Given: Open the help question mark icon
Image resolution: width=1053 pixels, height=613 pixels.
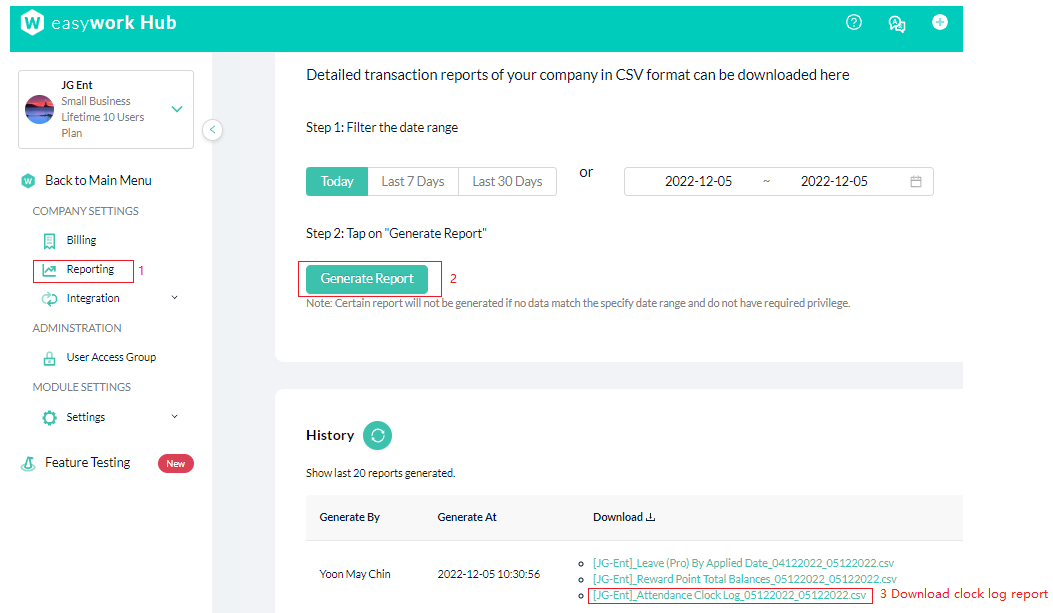Looking at the screenshot, I should point(854,23).
